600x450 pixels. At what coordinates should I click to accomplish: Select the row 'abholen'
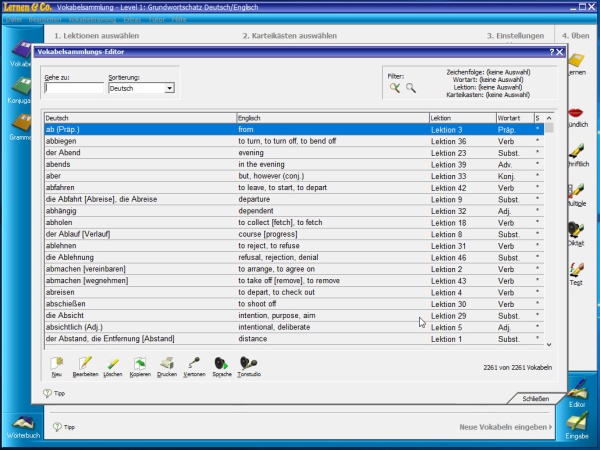pos(294,222)
